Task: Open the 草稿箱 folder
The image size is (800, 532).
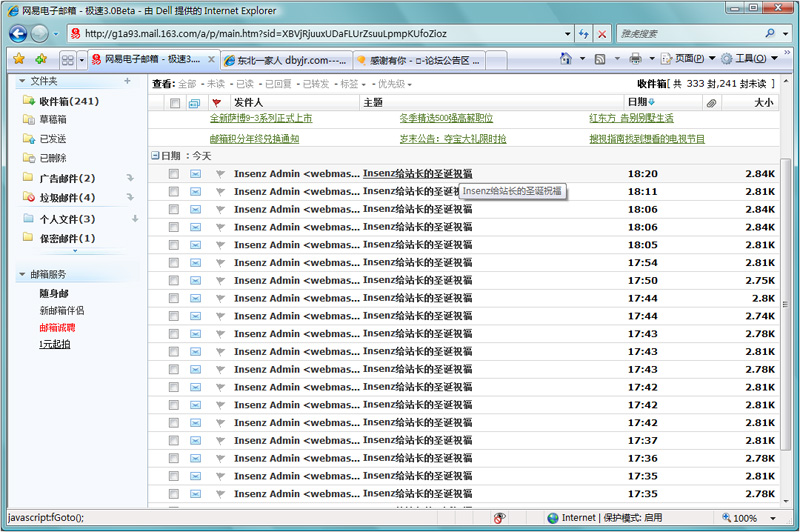Action: 53,119
